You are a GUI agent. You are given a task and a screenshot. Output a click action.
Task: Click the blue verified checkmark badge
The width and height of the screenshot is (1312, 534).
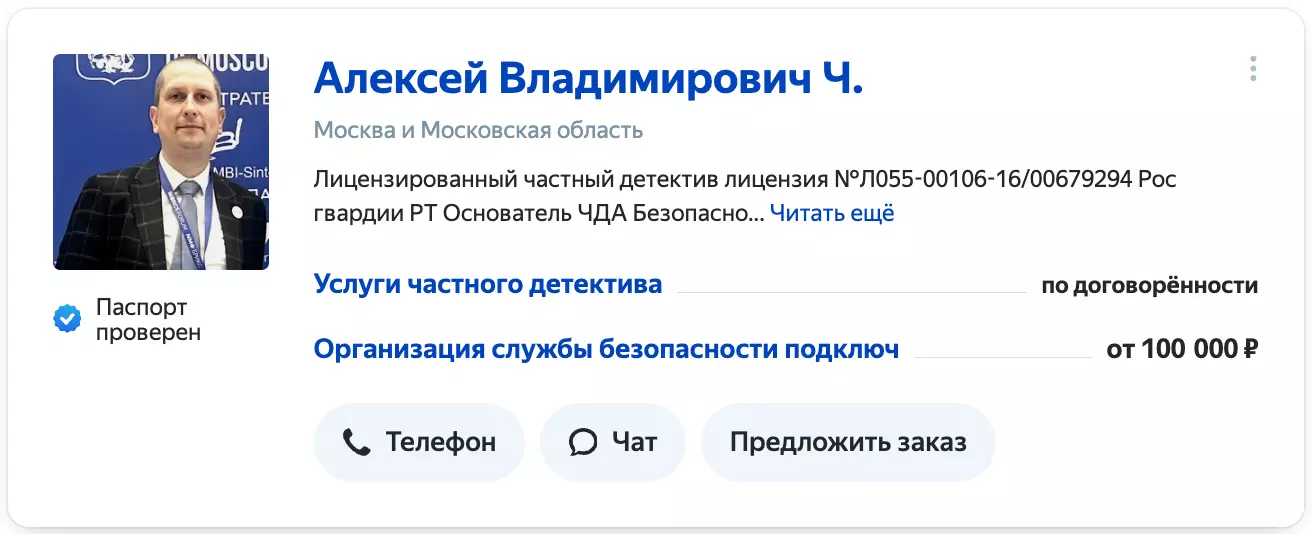coord(67,320)
